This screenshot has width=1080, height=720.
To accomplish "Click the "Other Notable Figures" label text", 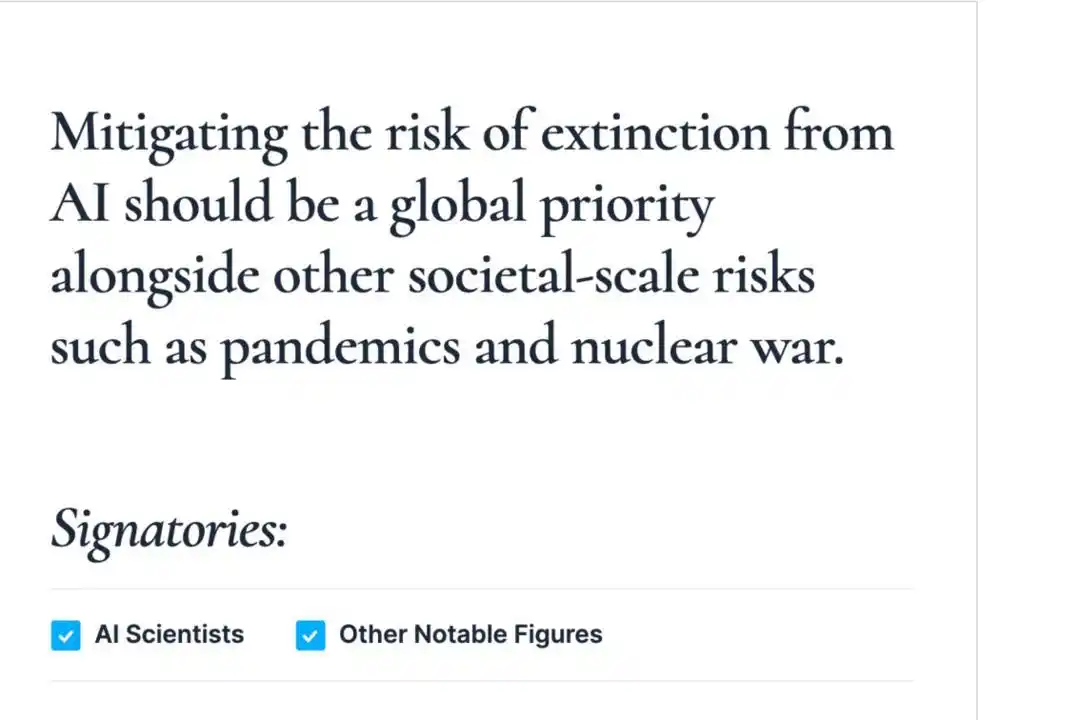I will (x=470, y=634).
